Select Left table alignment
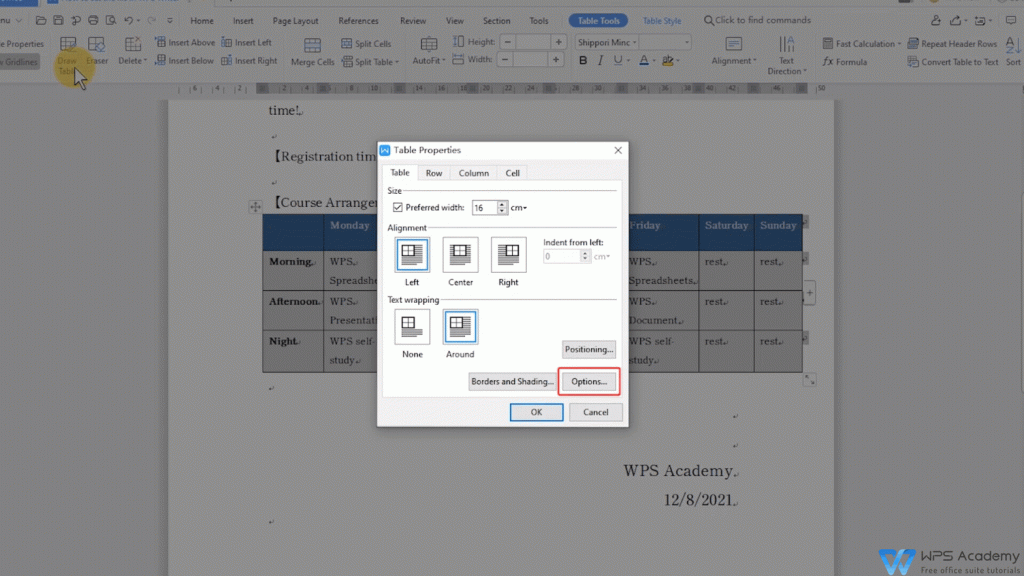1024x576 pixels. pyautogui.click(x=412, y=255)
